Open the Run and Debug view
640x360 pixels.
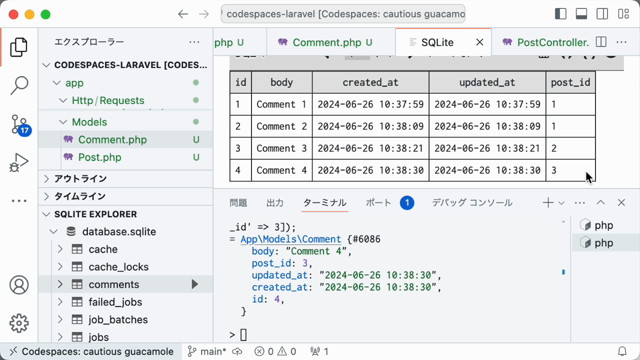click(x=19, y=162)
